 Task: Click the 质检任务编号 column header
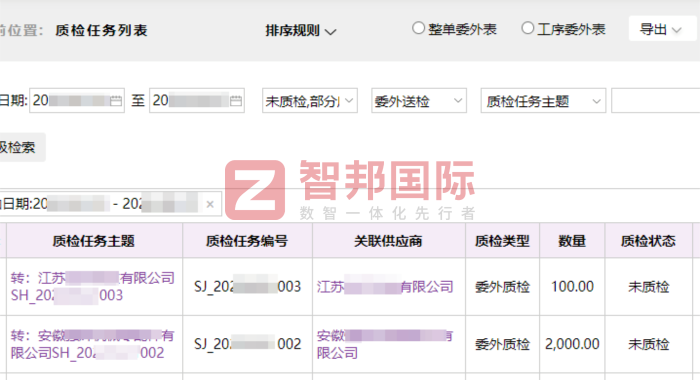click(x=247, y=241)
